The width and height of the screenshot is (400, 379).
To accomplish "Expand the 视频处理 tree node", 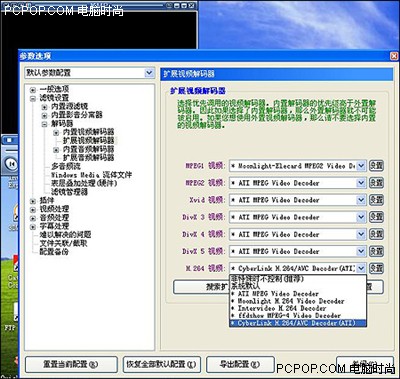I will pos(33,210).
